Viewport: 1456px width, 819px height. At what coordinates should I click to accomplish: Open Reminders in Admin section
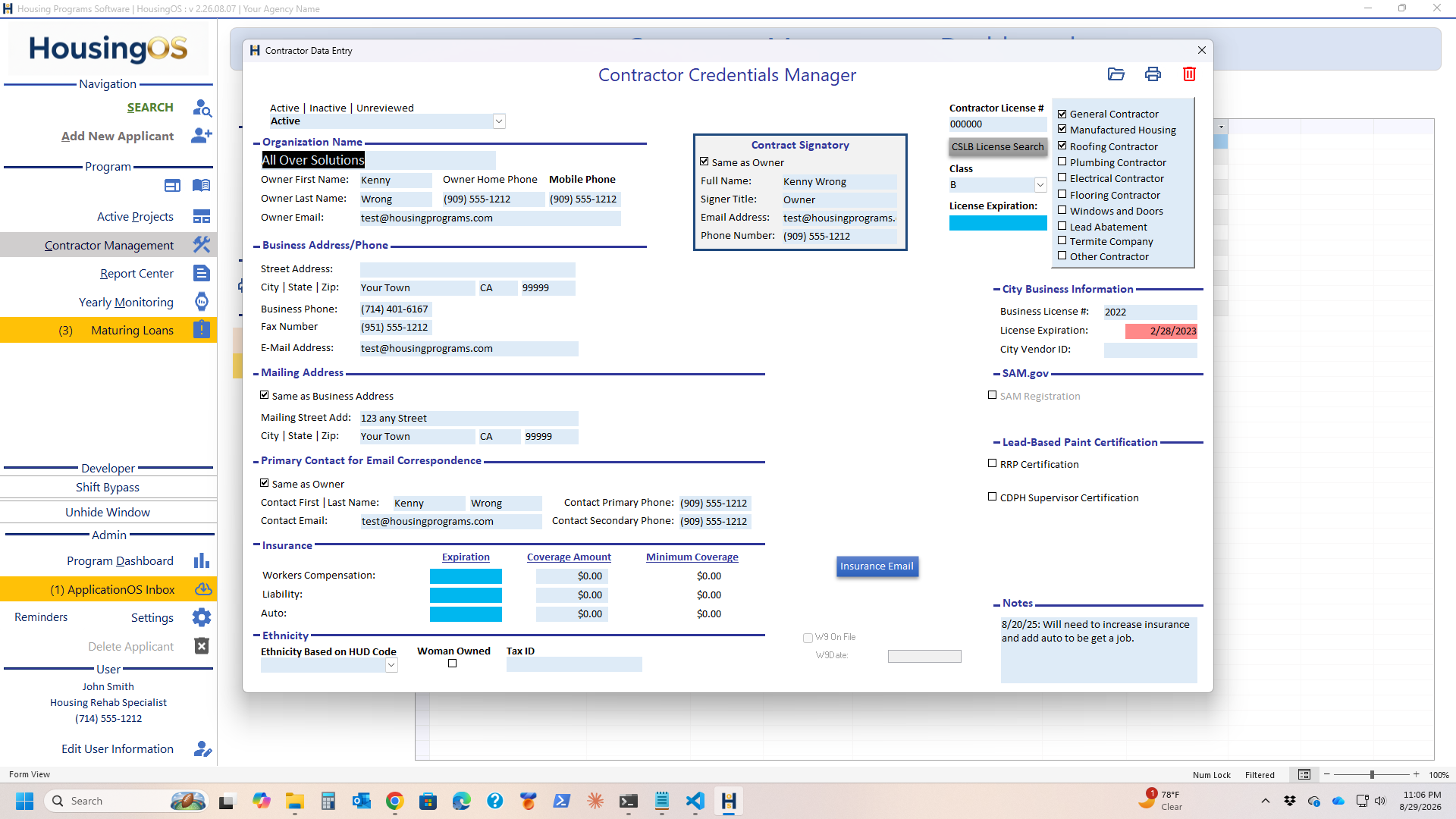(x=41, y=617)
